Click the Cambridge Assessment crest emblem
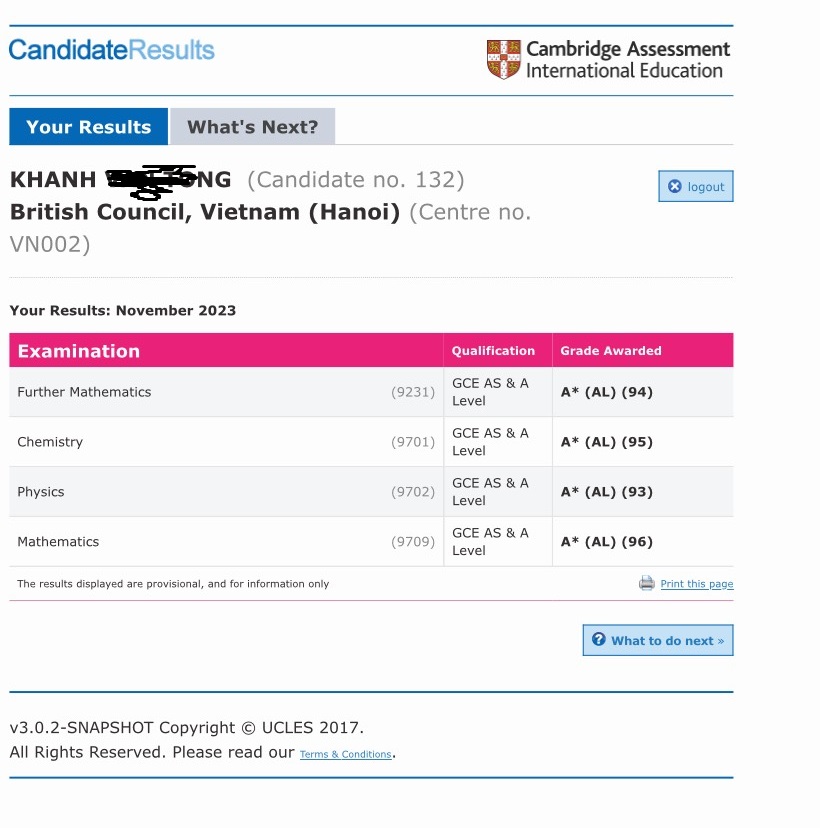The height and width of the screenshot is (828, 820). pyautogui.click(x=503, y=60)
